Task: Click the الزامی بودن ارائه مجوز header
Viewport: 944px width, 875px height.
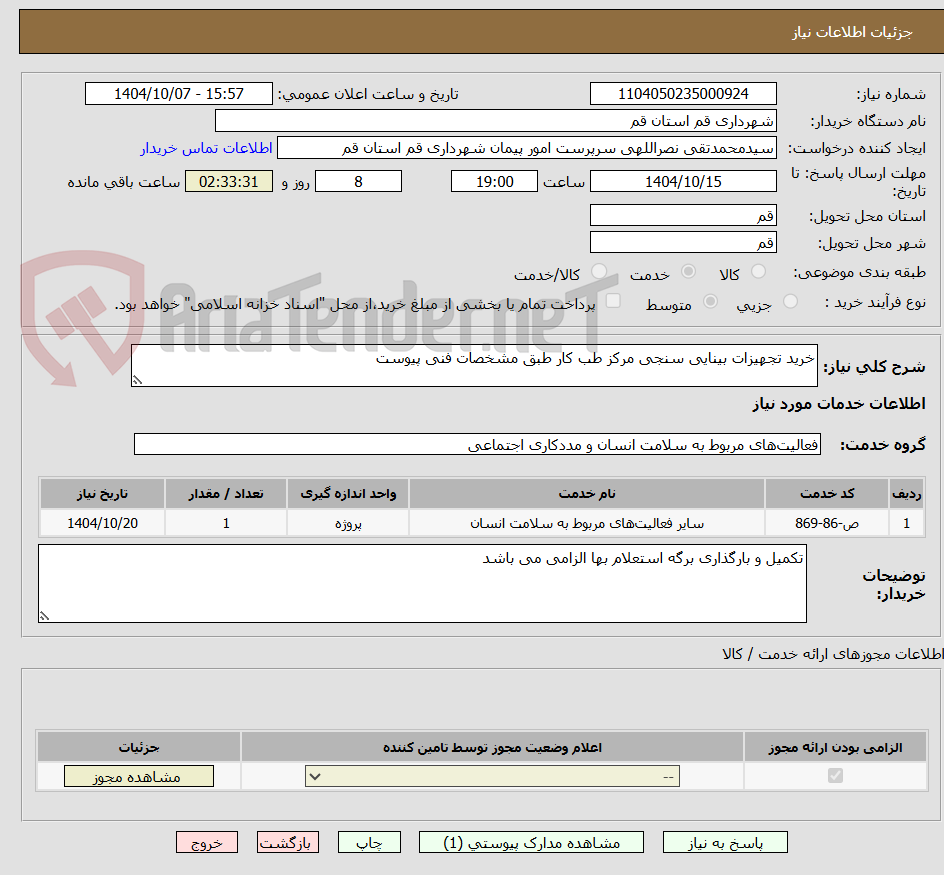Action: pos(835,747)
